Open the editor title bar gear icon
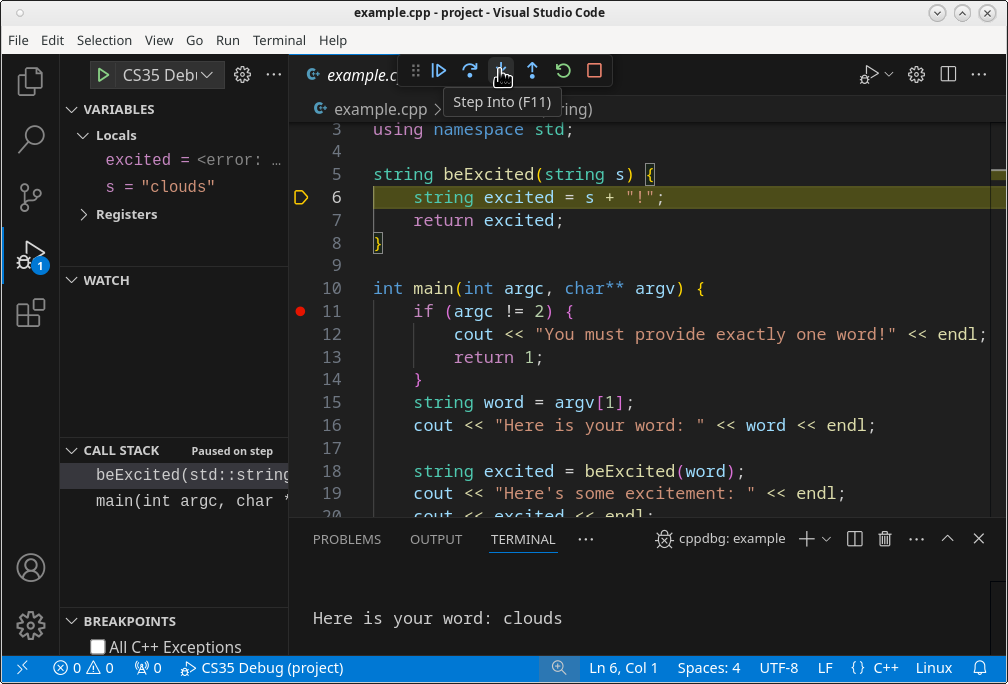1008x684 pixels. (916, 75)
